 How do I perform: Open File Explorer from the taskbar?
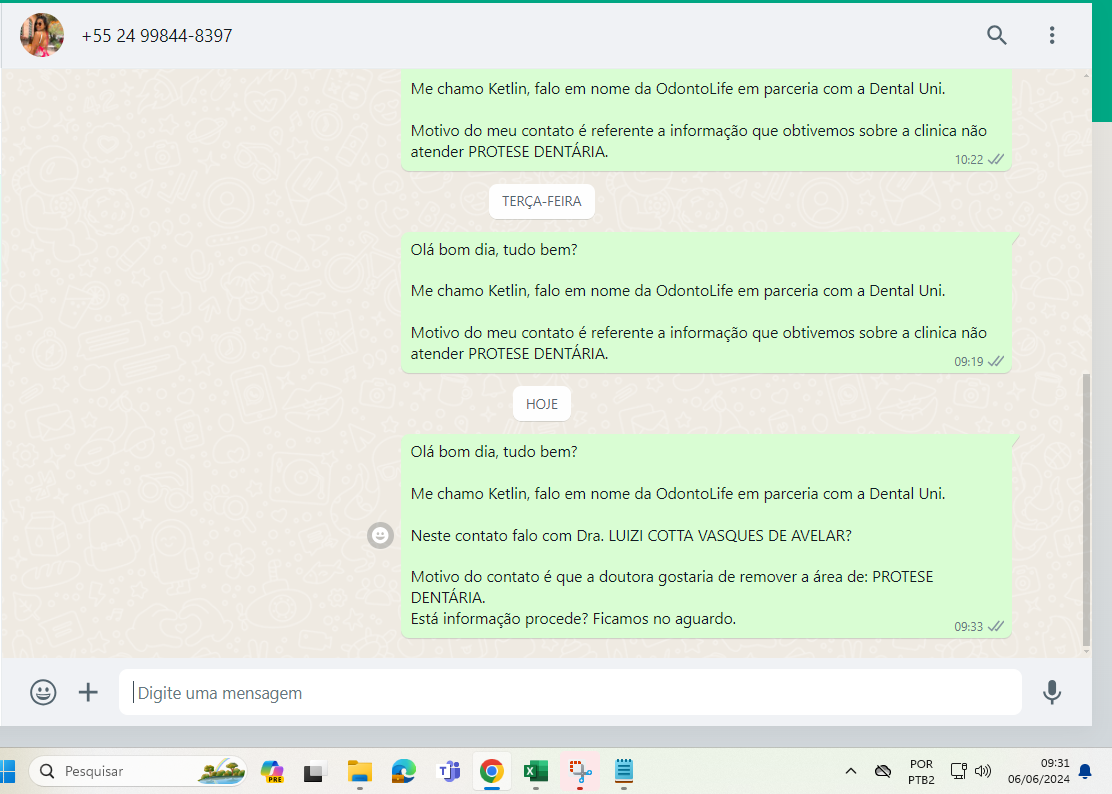(360, 771)
